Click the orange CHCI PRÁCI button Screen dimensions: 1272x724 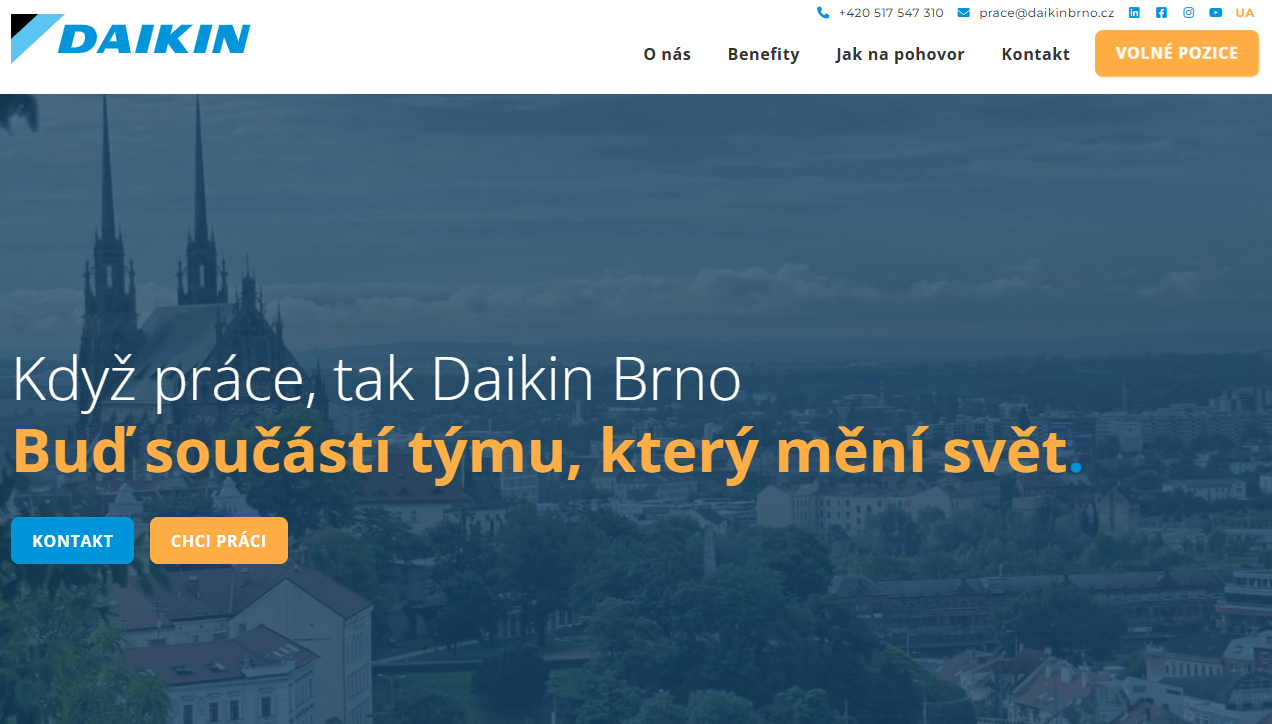click(219, 541)
